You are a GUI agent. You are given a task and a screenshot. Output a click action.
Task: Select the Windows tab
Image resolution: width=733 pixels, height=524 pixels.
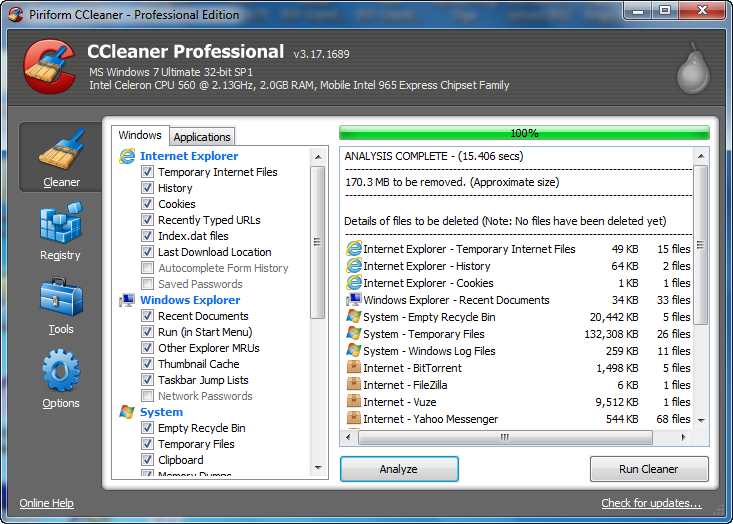pos(140,135)
